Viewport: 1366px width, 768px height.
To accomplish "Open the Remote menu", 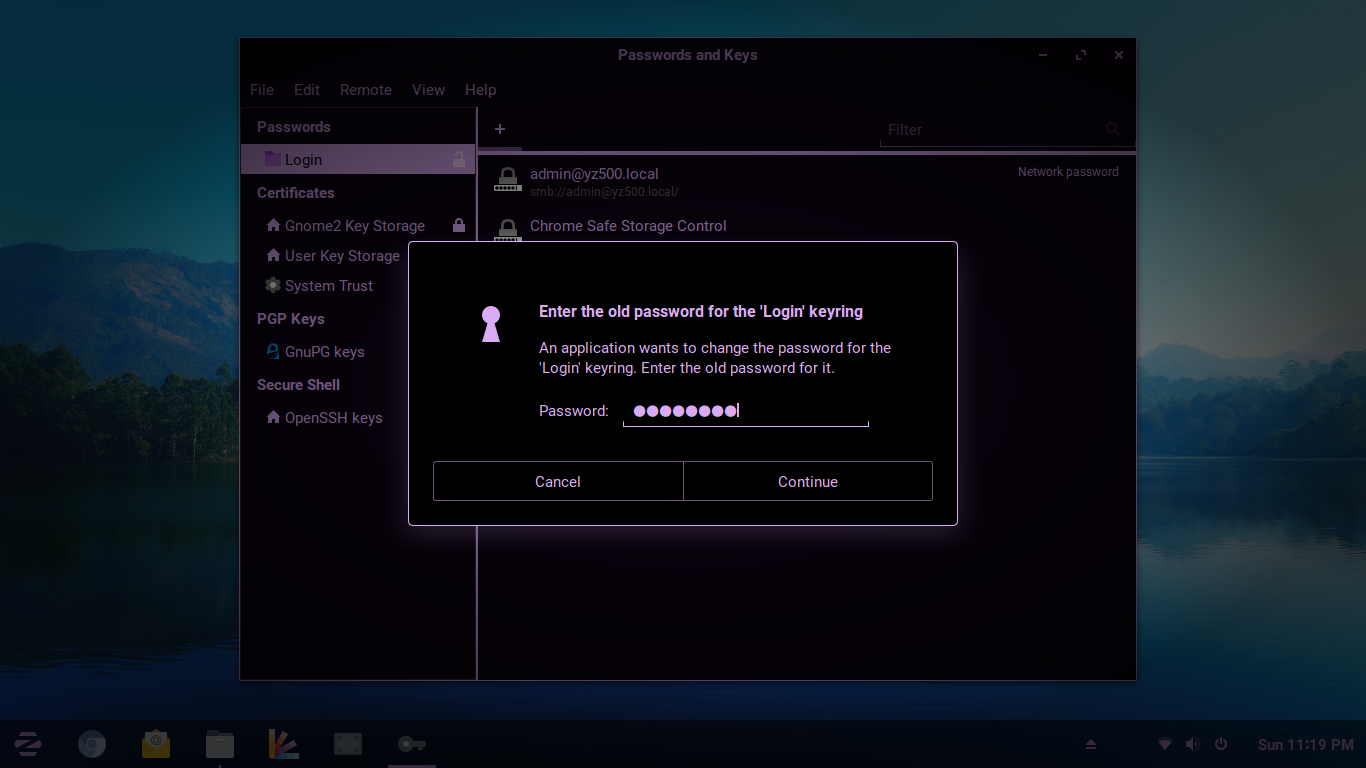I will point(365,90).
